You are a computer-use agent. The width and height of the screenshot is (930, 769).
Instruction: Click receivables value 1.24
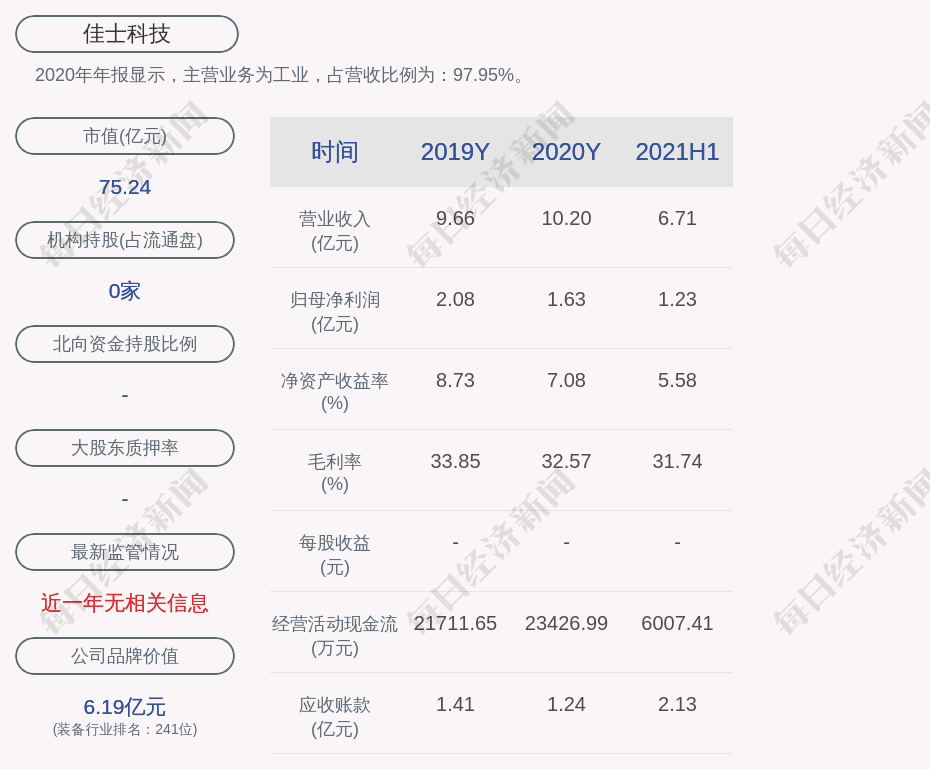566,704
